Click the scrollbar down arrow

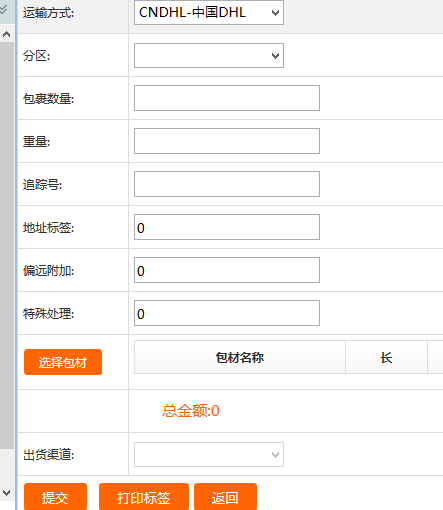pos(7,492)
